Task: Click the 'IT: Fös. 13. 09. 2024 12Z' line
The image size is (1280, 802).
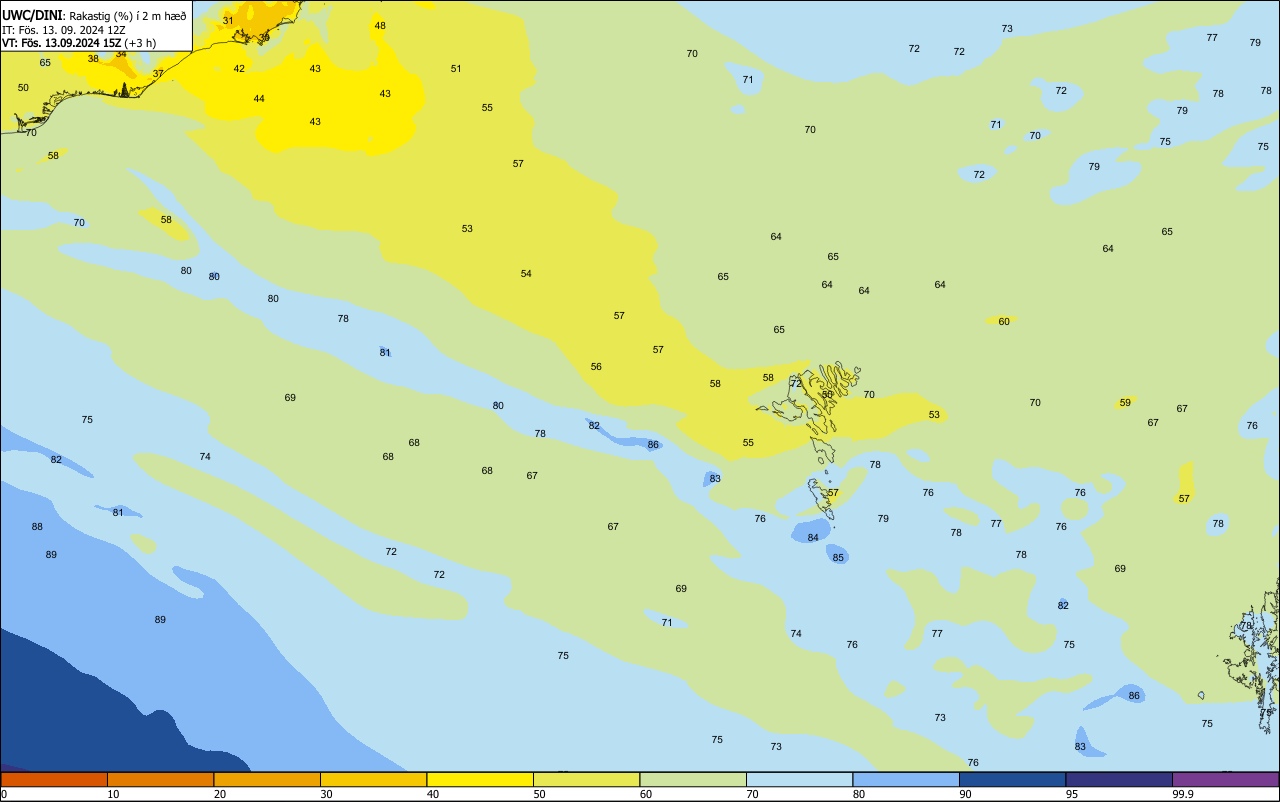Action: pyautogui.click(x=64, y=29)
